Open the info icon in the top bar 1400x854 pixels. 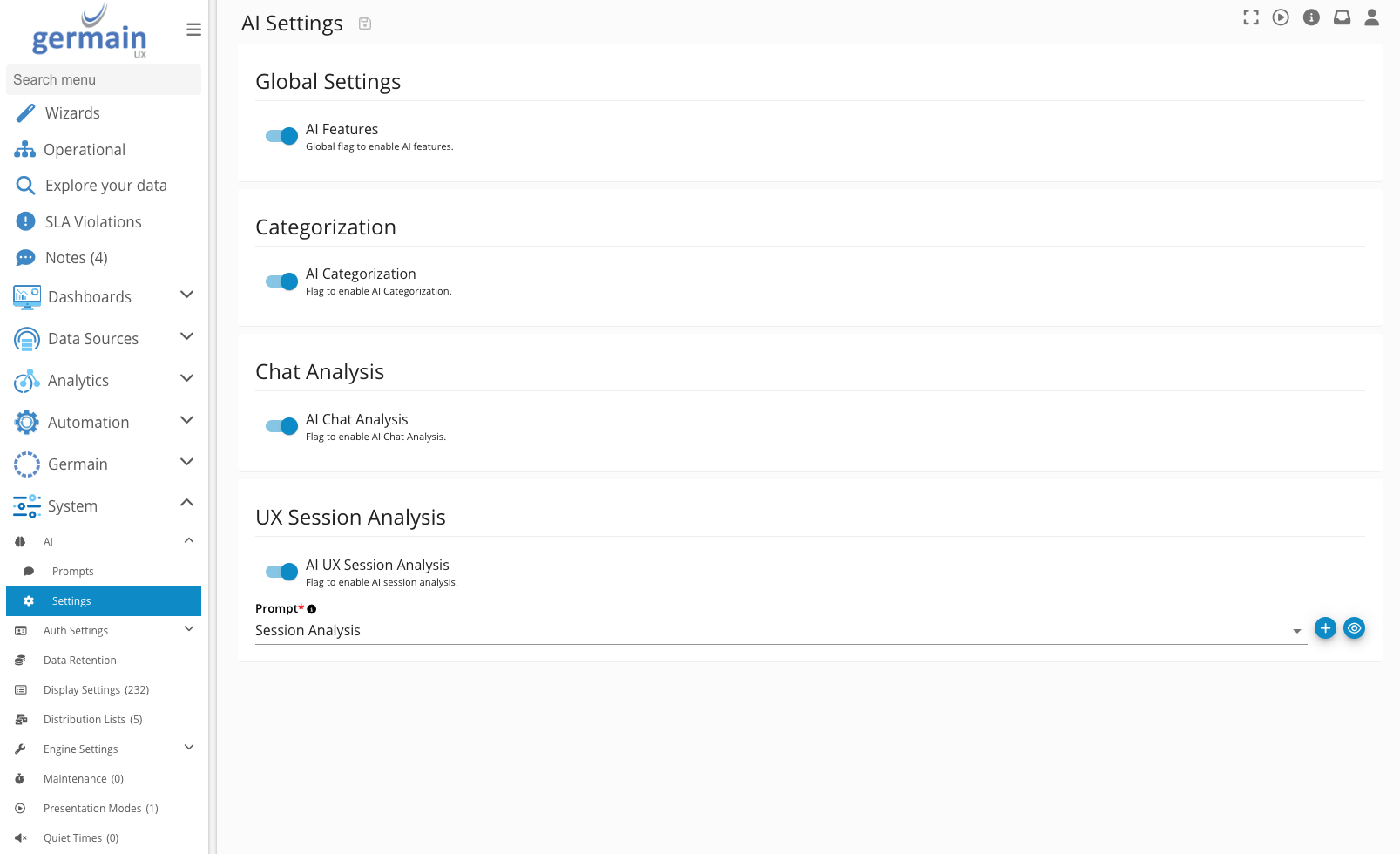click(x=1311, y=17)
